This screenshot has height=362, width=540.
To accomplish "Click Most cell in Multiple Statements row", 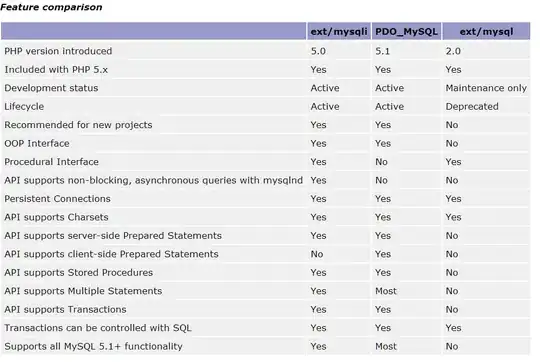I will (x=386, y=291).
